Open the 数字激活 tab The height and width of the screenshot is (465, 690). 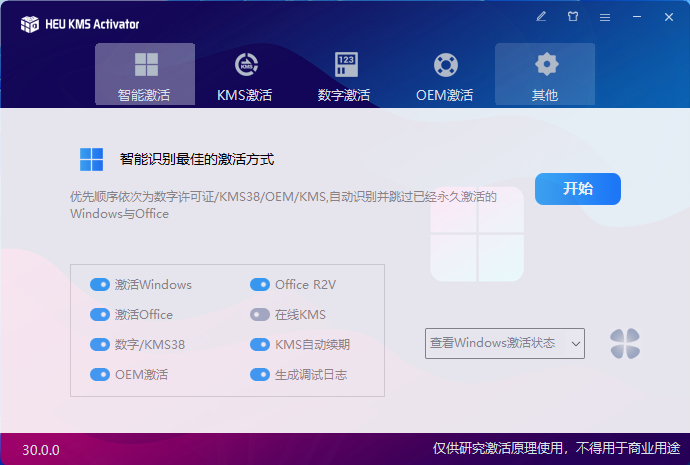(345, 75)
